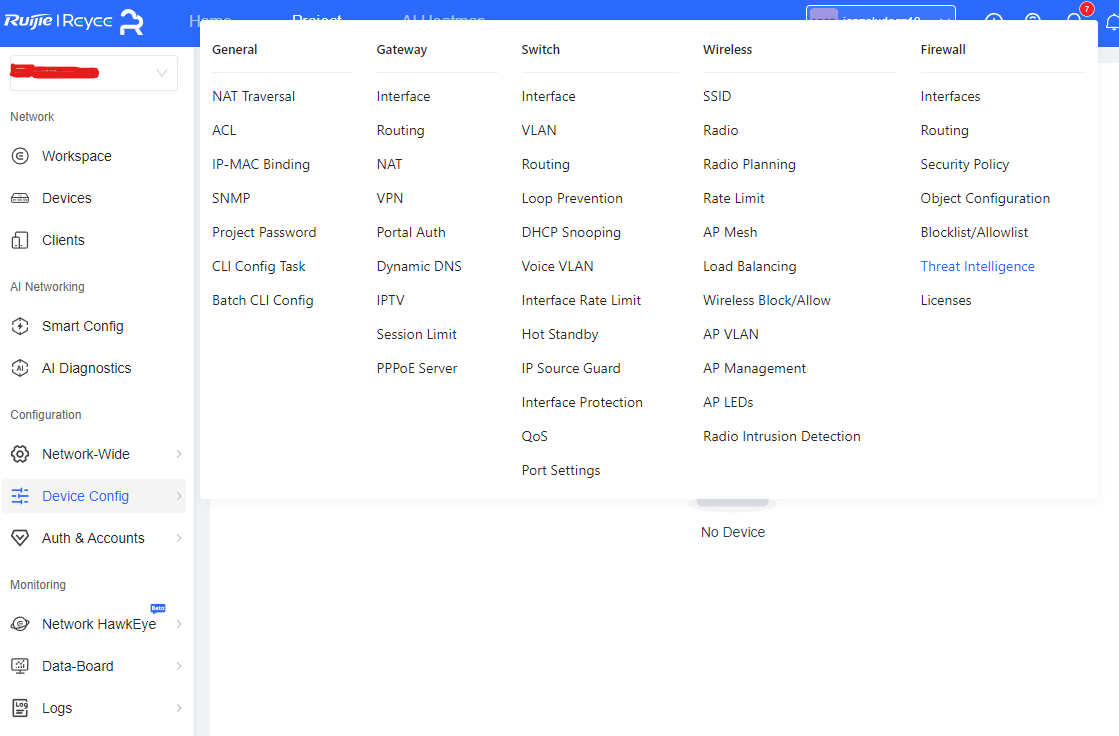Open SNMP configuration
This screenshot has height=736, width=1119.
click(x=231, y=198)
